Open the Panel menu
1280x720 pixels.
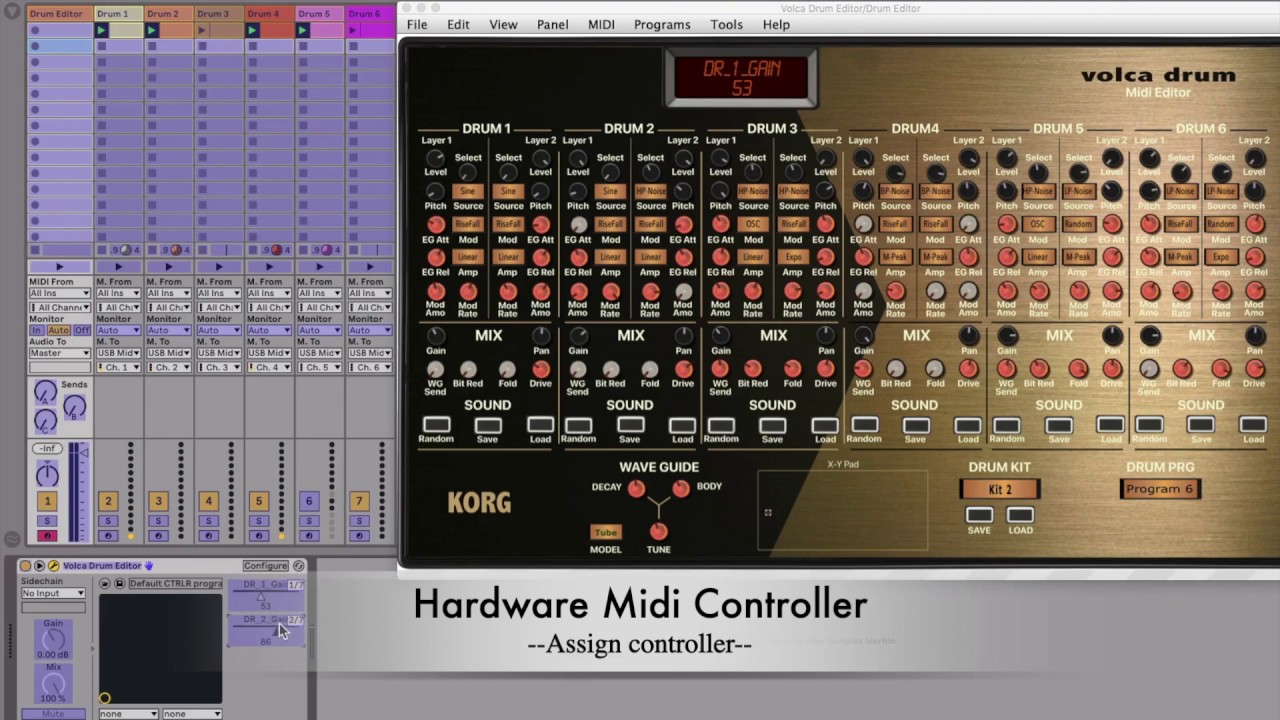(x=552, y=24)
